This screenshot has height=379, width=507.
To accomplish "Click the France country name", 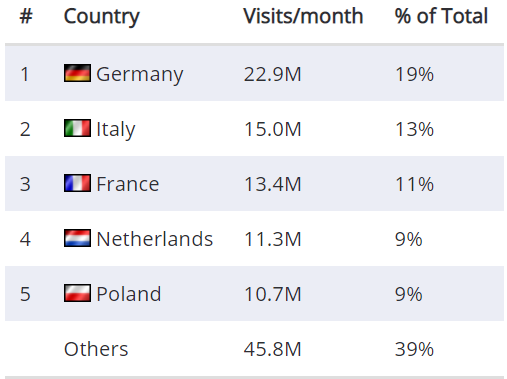I will [128, 184].
